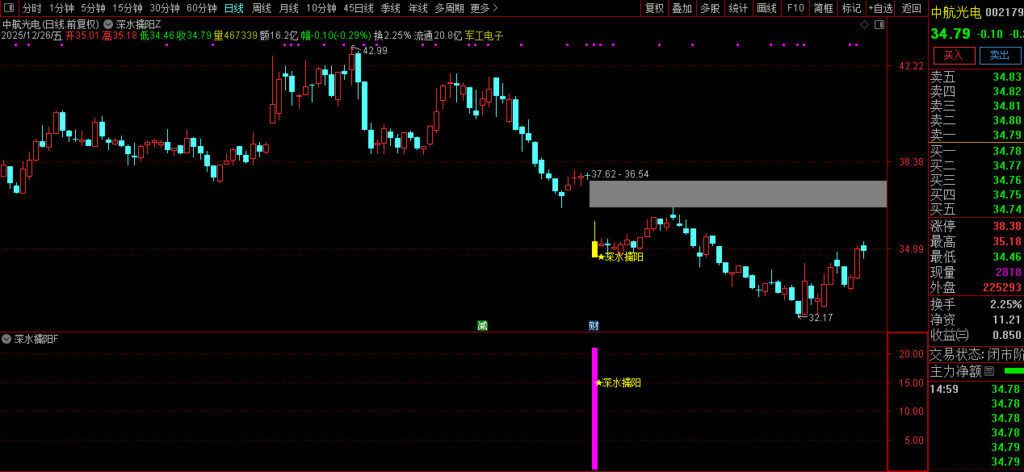
Task: Toggle 叠加 overlay mode
Action: click(682, 8)
